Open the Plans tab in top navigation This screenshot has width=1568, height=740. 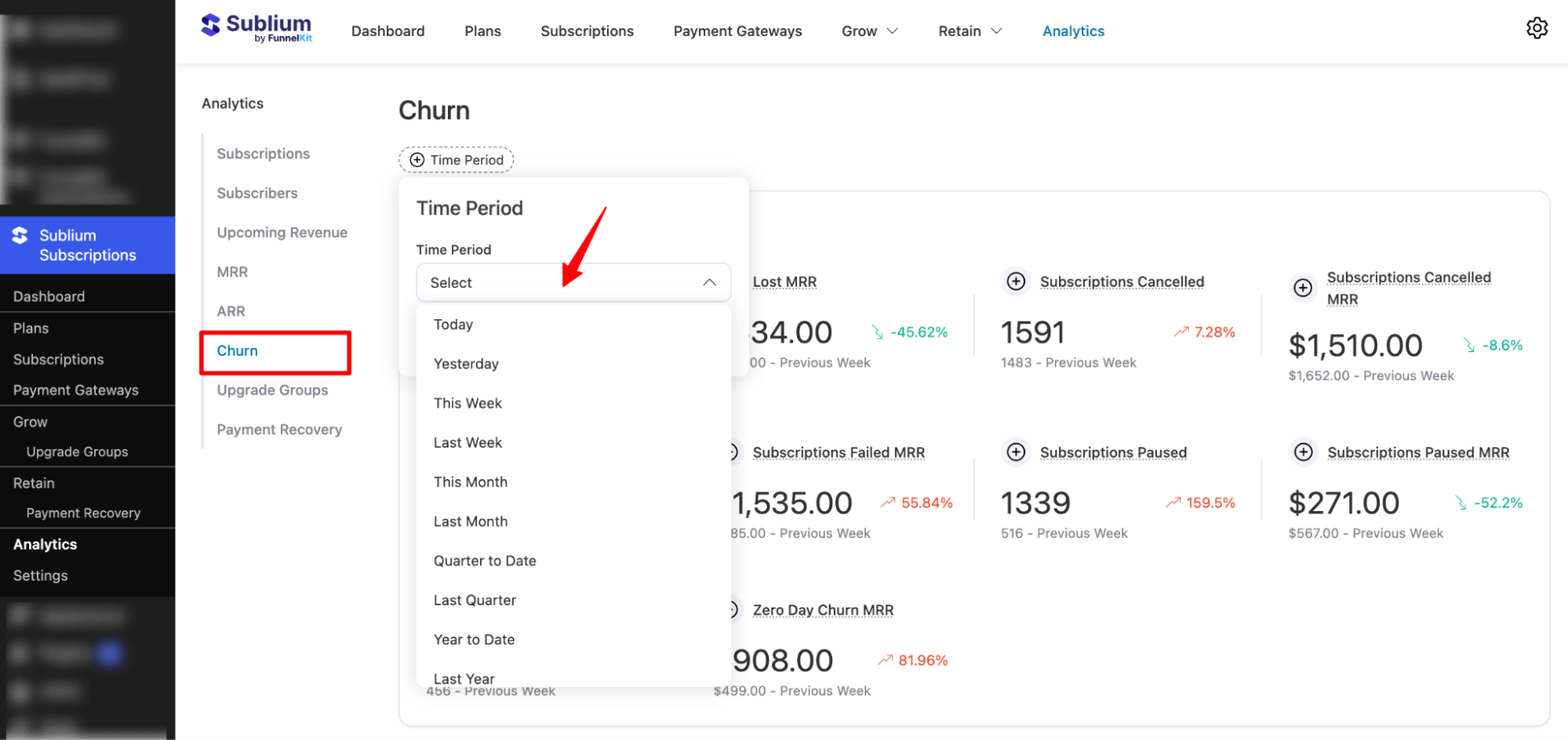[x=482, y=31]
